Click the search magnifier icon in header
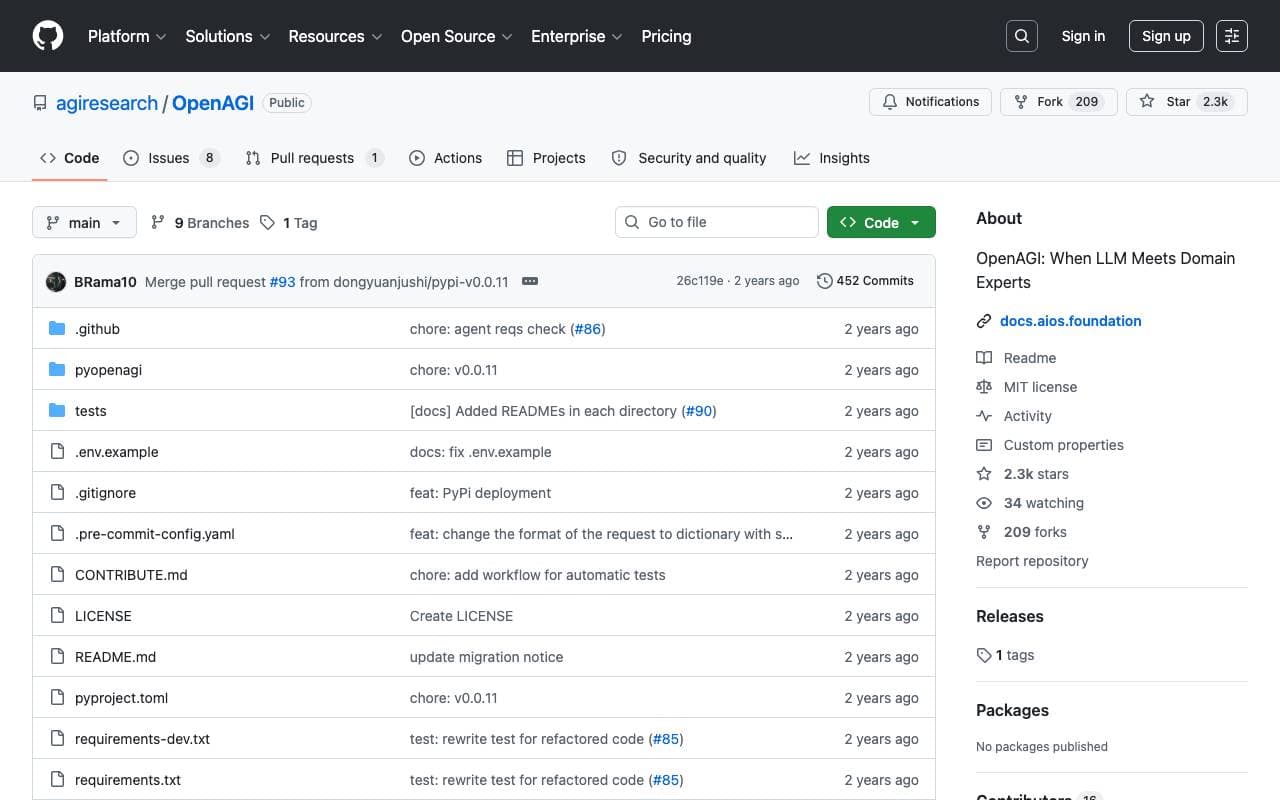The image size is (1280, 800). pos(1022,36)
